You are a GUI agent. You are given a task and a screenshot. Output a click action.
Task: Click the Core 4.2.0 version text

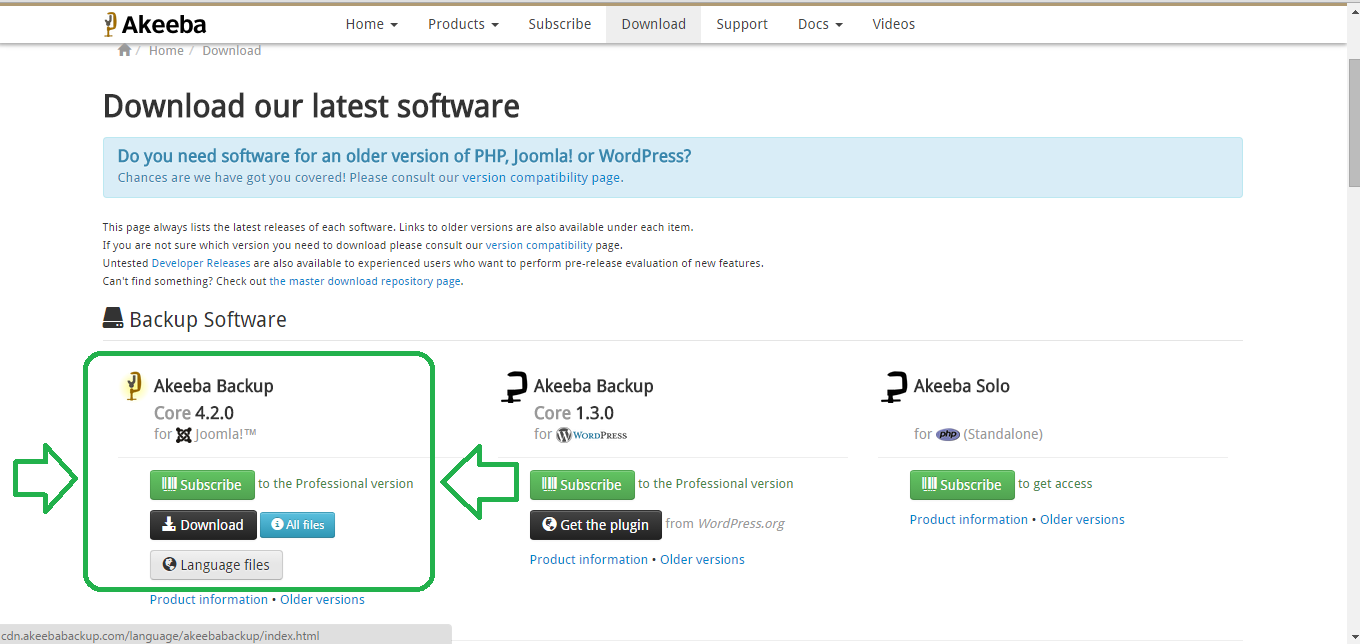pyautogui.click(x=194, y=413)
